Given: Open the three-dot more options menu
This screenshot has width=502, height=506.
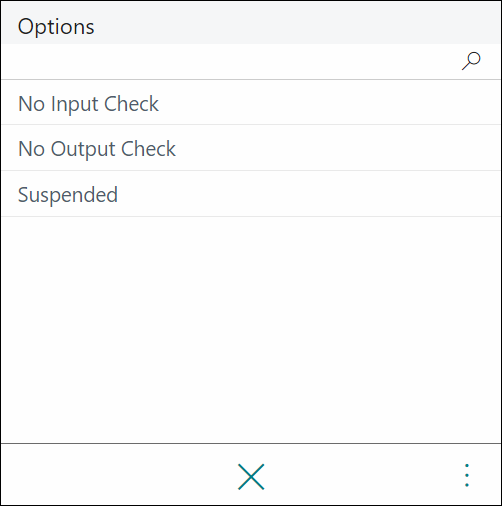Looking at the screenshot, I should click(467, 475).
